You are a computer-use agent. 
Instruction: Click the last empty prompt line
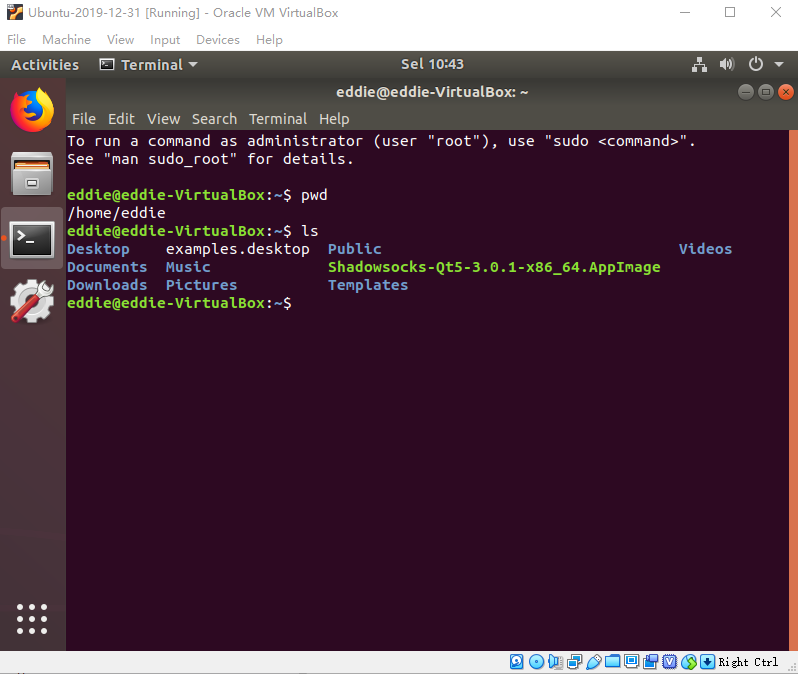pos(180,303)
